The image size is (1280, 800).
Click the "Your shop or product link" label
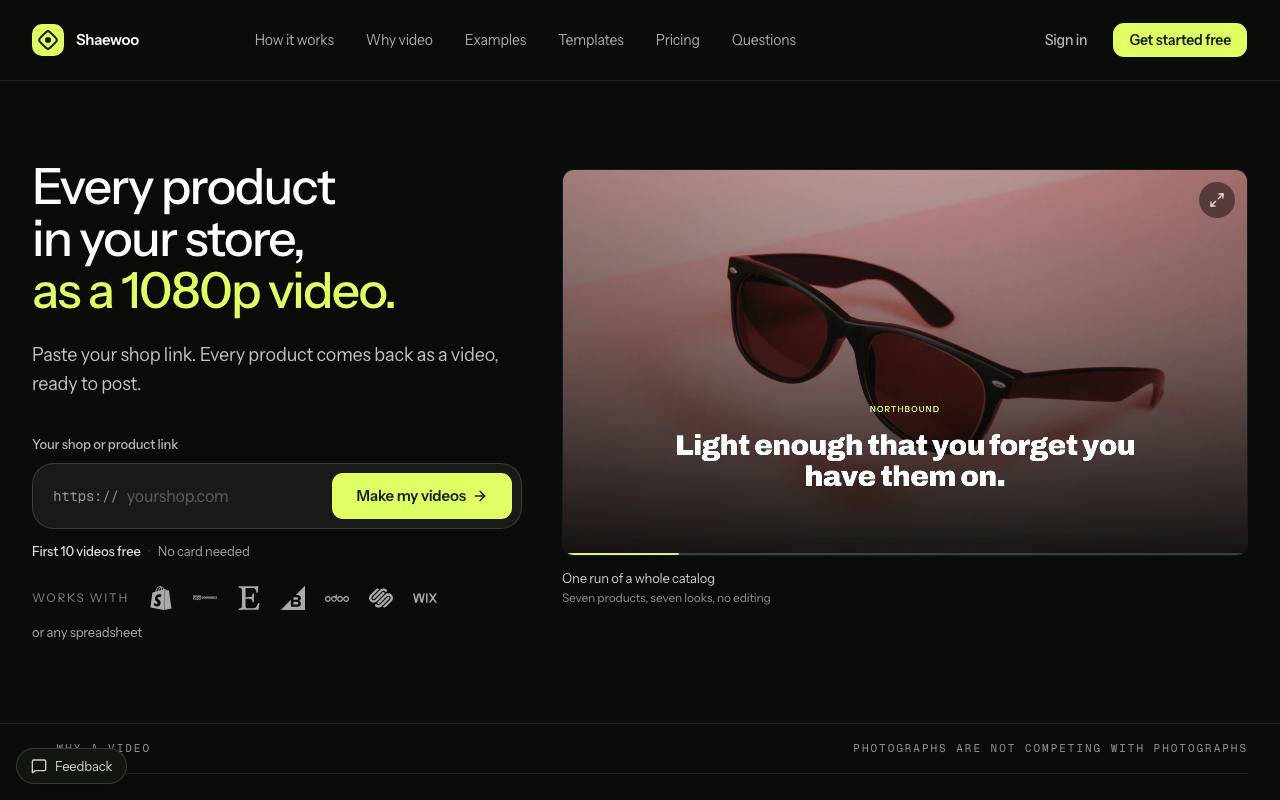coord(105,444)
